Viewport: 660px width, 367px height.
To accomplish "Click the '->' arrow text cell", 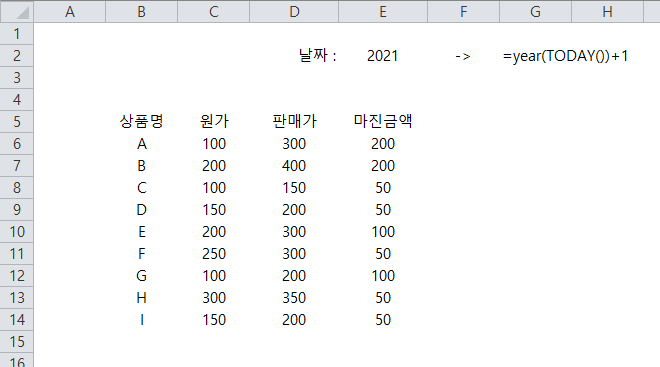I will (463, 56).
